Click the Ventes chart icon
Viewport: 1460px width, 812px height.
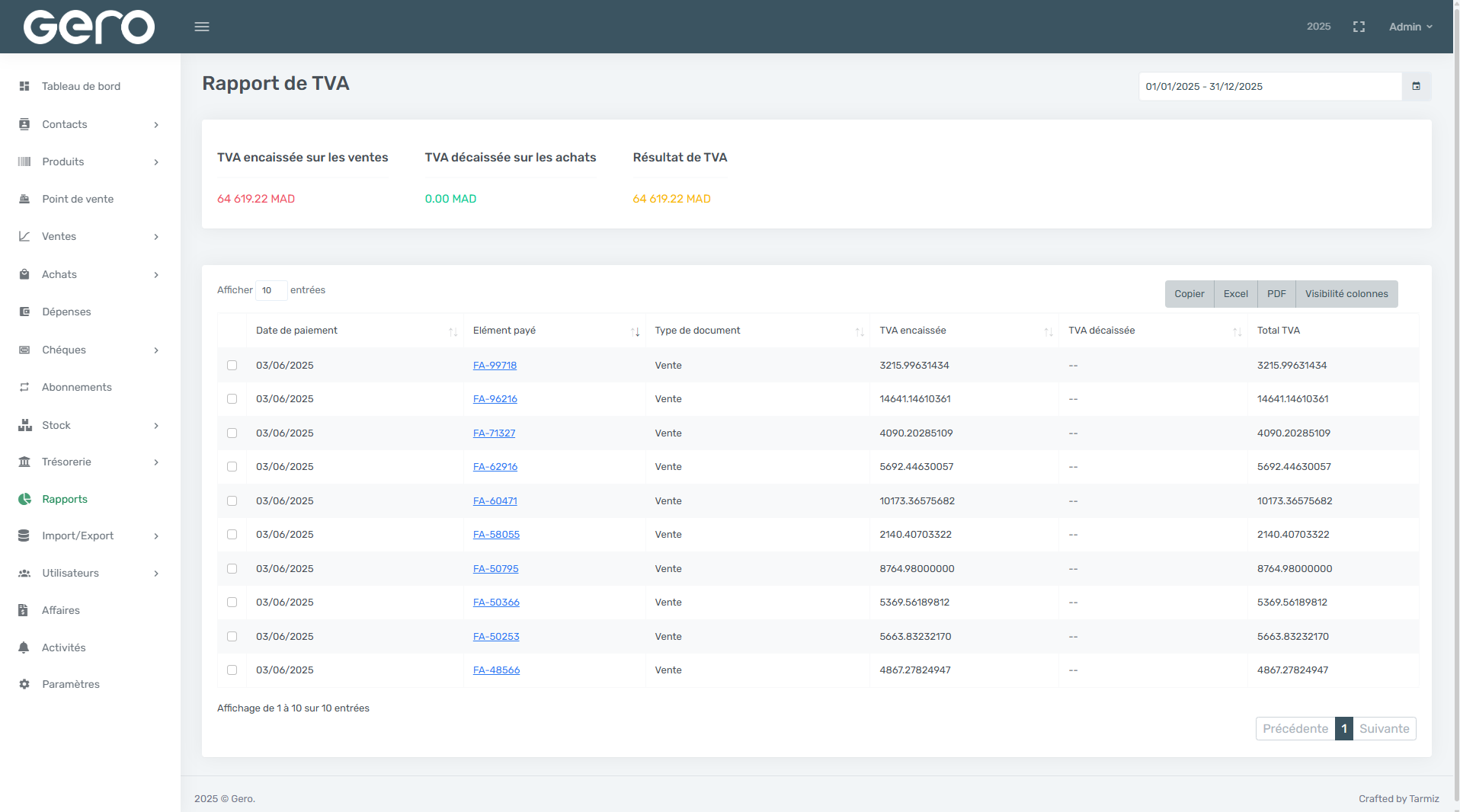[x=24, y=236]
